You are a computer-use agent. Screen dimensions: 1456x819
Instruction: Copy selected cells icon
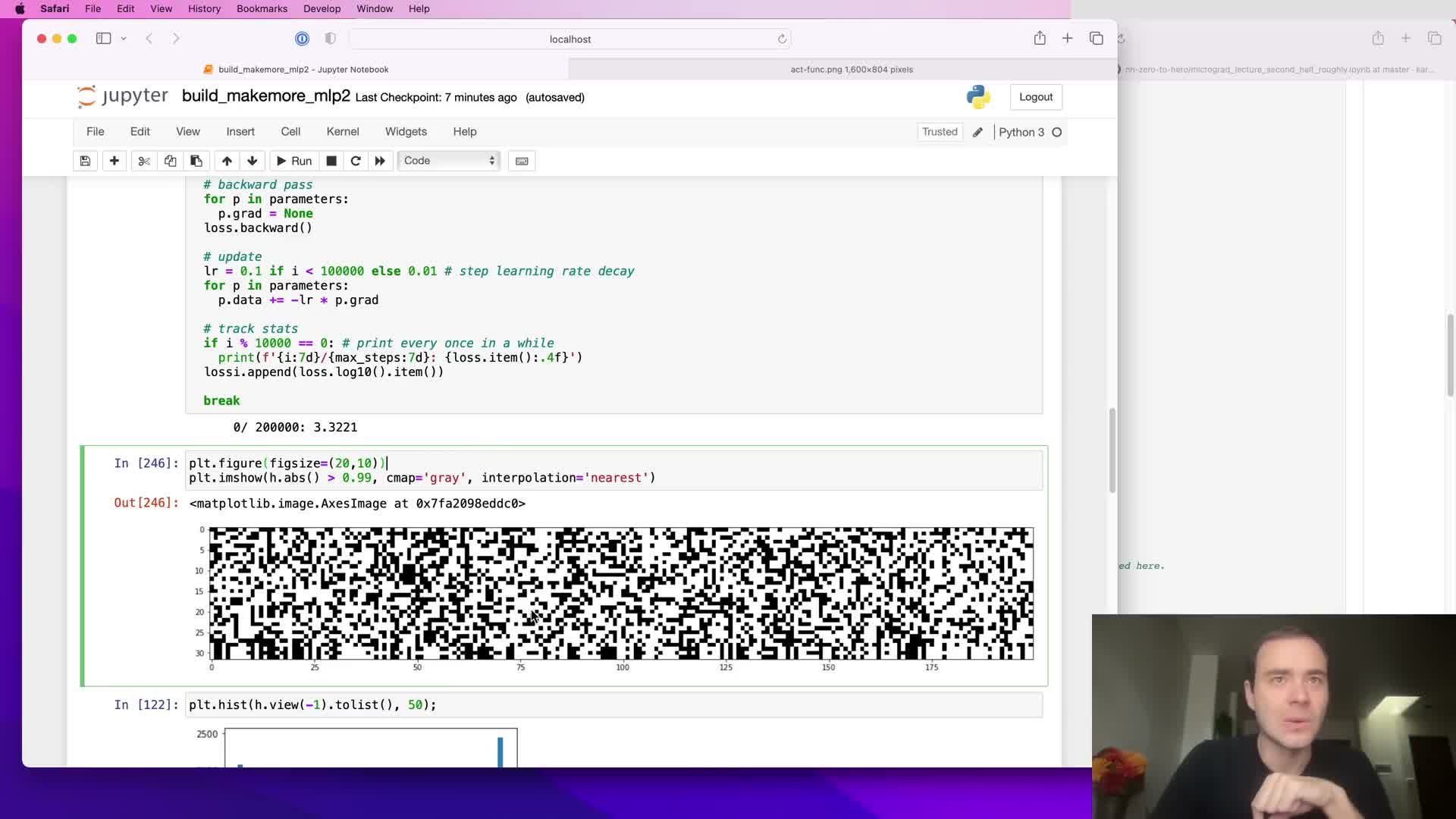(x=170, y=161)
